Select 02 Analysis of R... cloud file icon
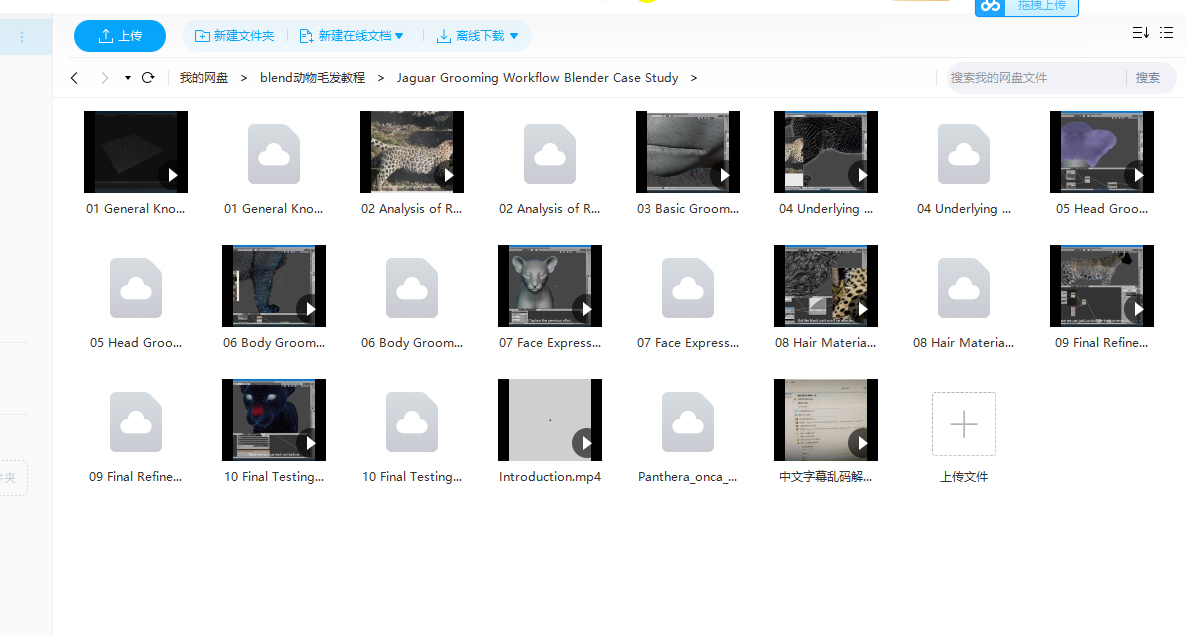The height and width of the screenshot is (636, 1186). (550, 154)
